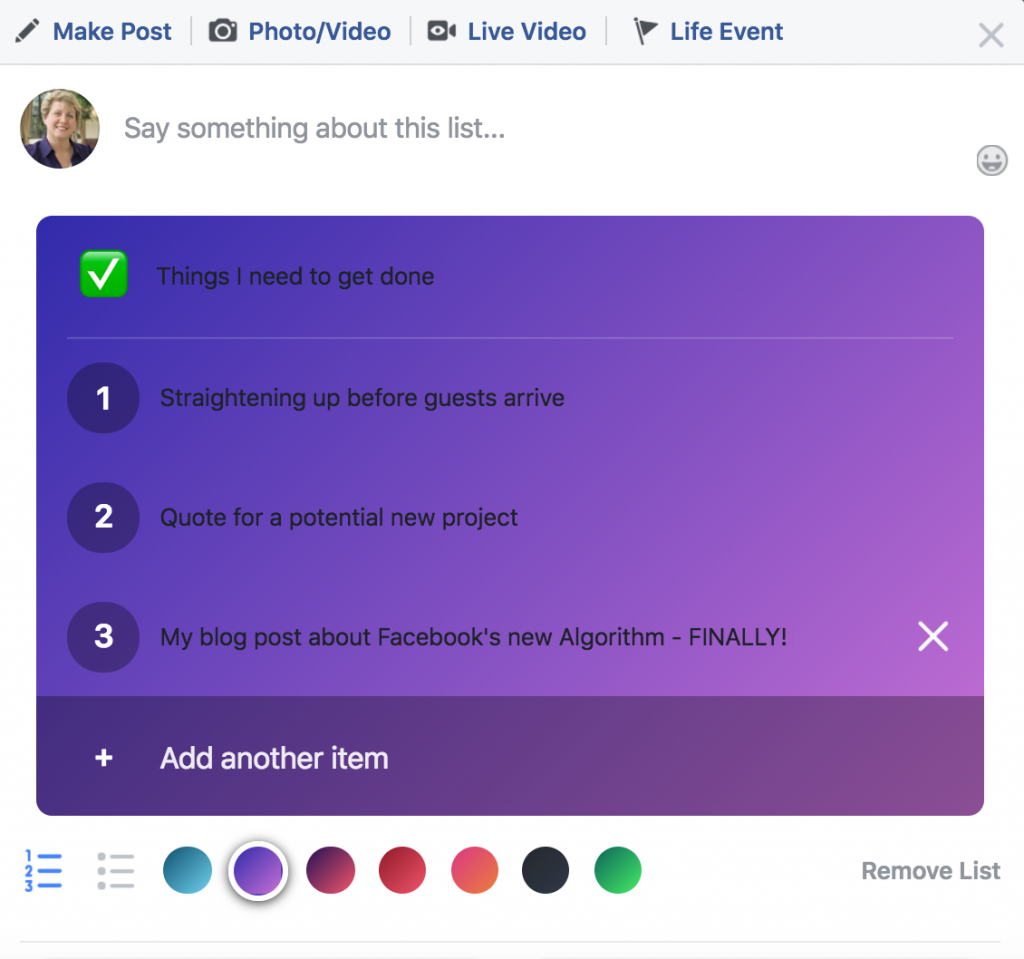This screenshot has width=1024, height=959.
Task: Choose the green background color swatch
Action: click(617, 870)
